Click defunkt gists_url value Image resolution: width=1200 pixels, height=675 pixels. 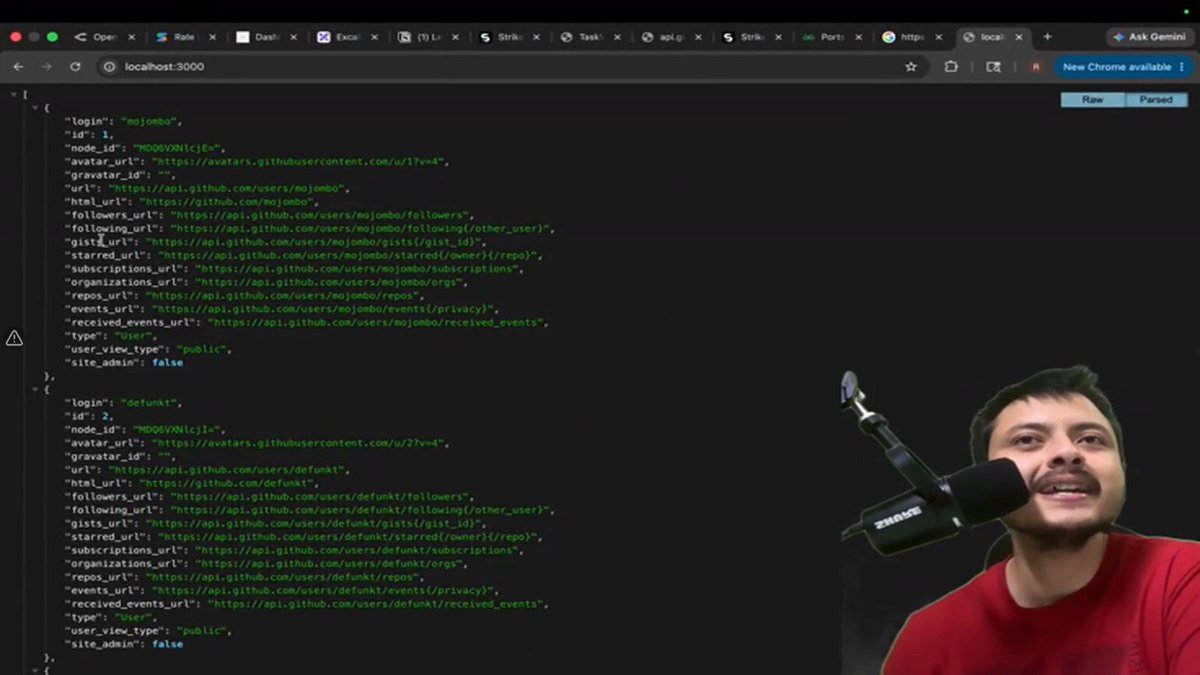tap(316, 523)
